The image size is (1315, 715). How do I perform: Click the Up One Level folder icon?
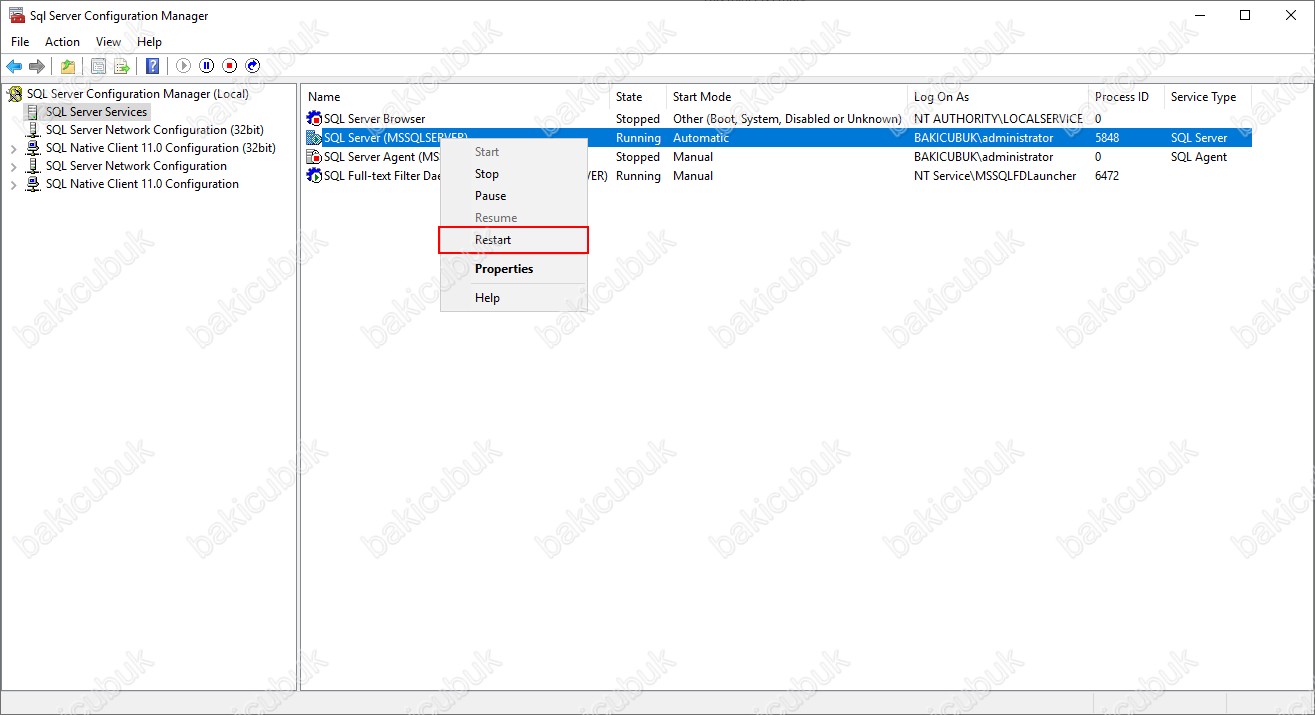coord(67,66)
